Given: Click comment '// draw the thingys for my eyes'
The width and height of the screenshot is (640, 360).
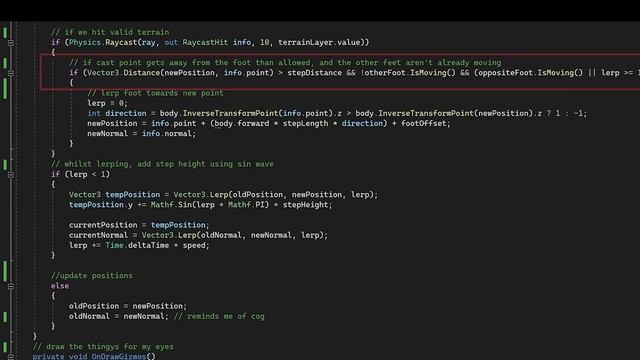Looking at the screenshot, I should [x=103, y=347].
